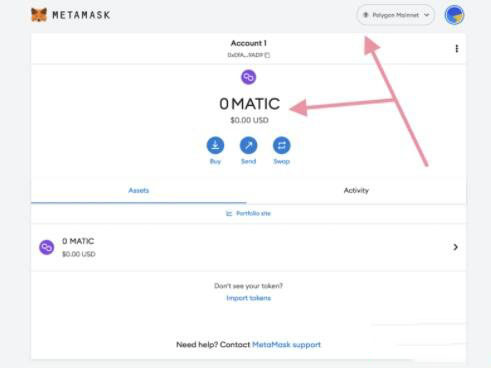491x368 pixels.
Task: Open the three-dot account options menu
Action: click(457, 49)
